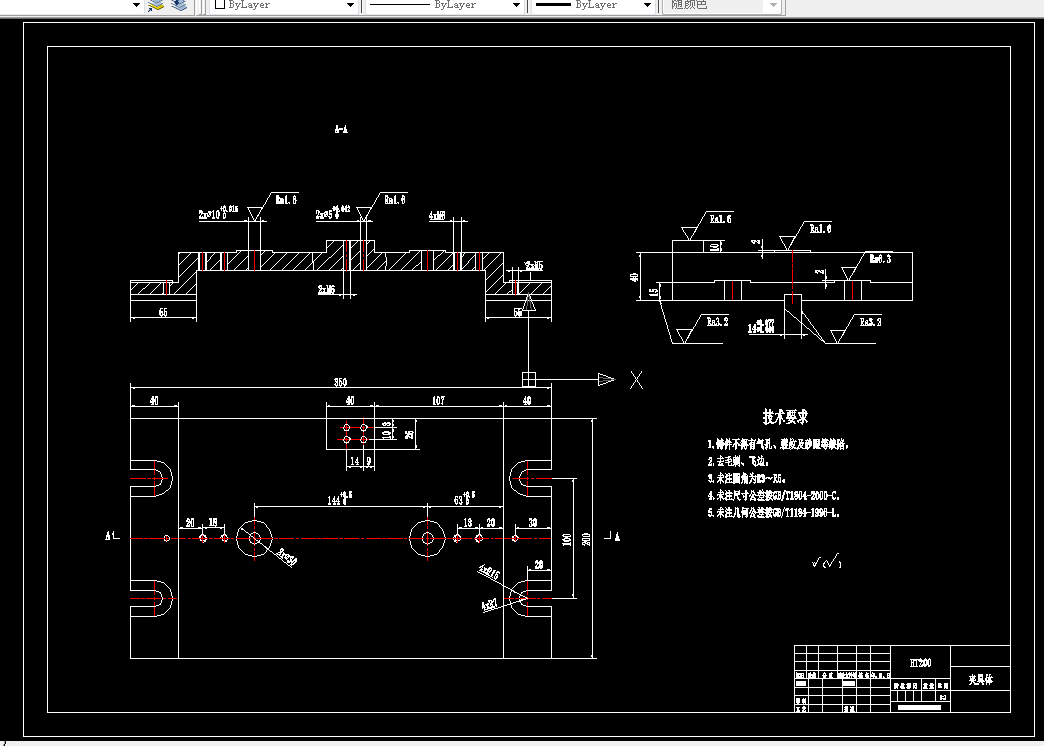The image size is (1044, 746).
Task: Open the layer list dropdown arrow
Action: pyautogui.click(x=136, y=5)
